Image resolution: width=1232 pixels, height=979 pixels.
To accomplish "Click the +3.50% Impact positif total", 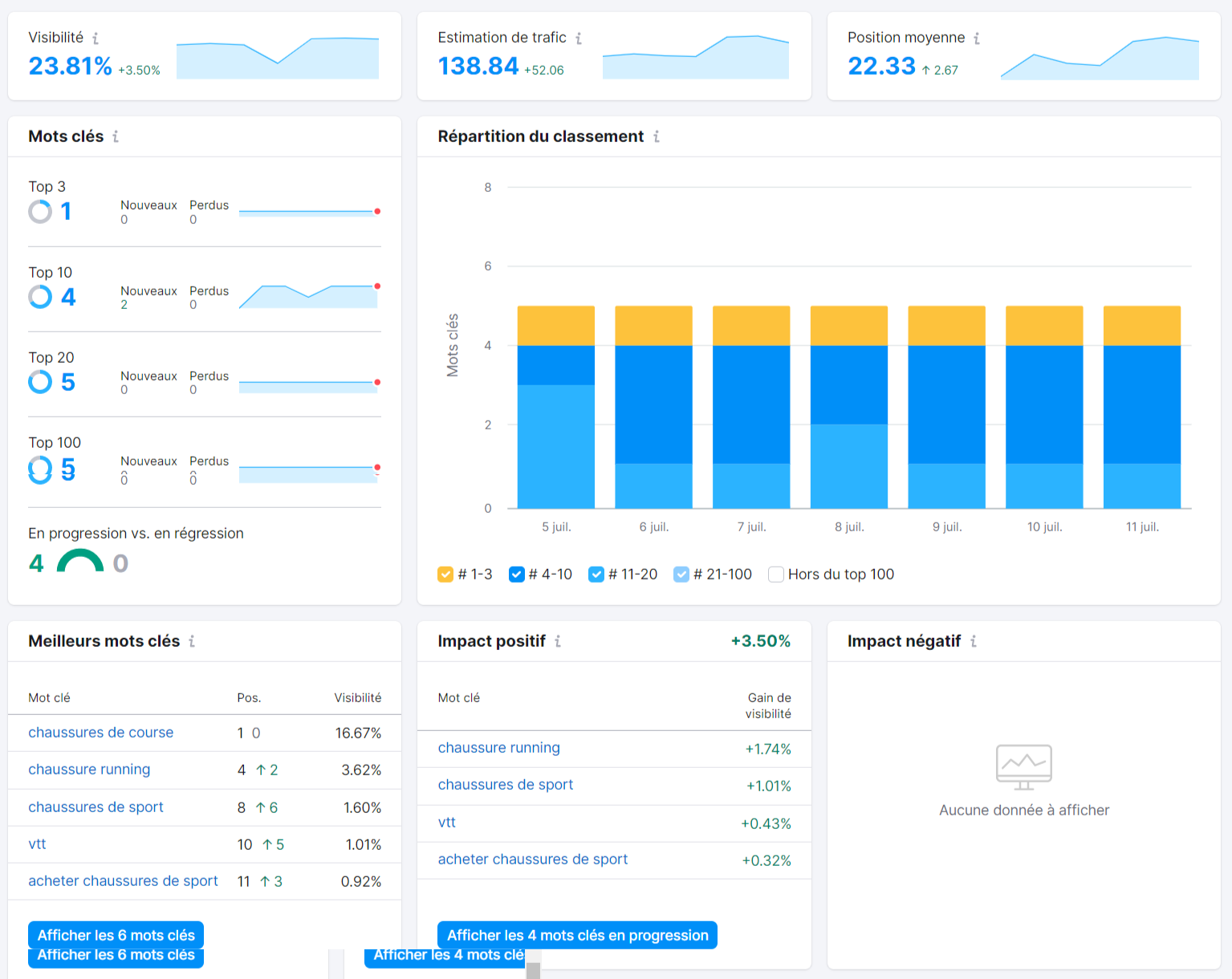I will point(761,641).
